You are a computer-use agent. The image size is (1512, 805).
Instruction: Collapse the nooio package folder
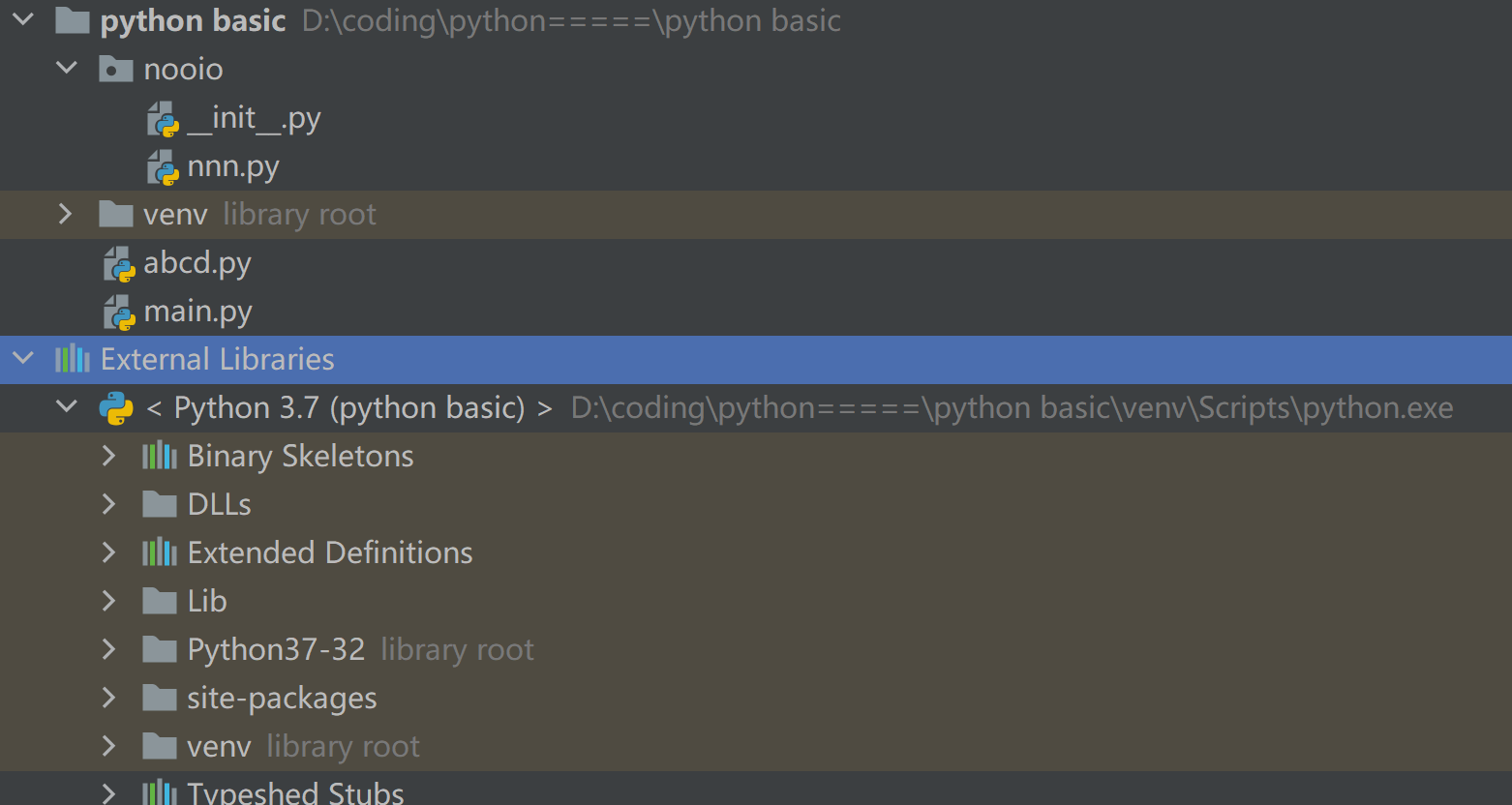(67, 68)
